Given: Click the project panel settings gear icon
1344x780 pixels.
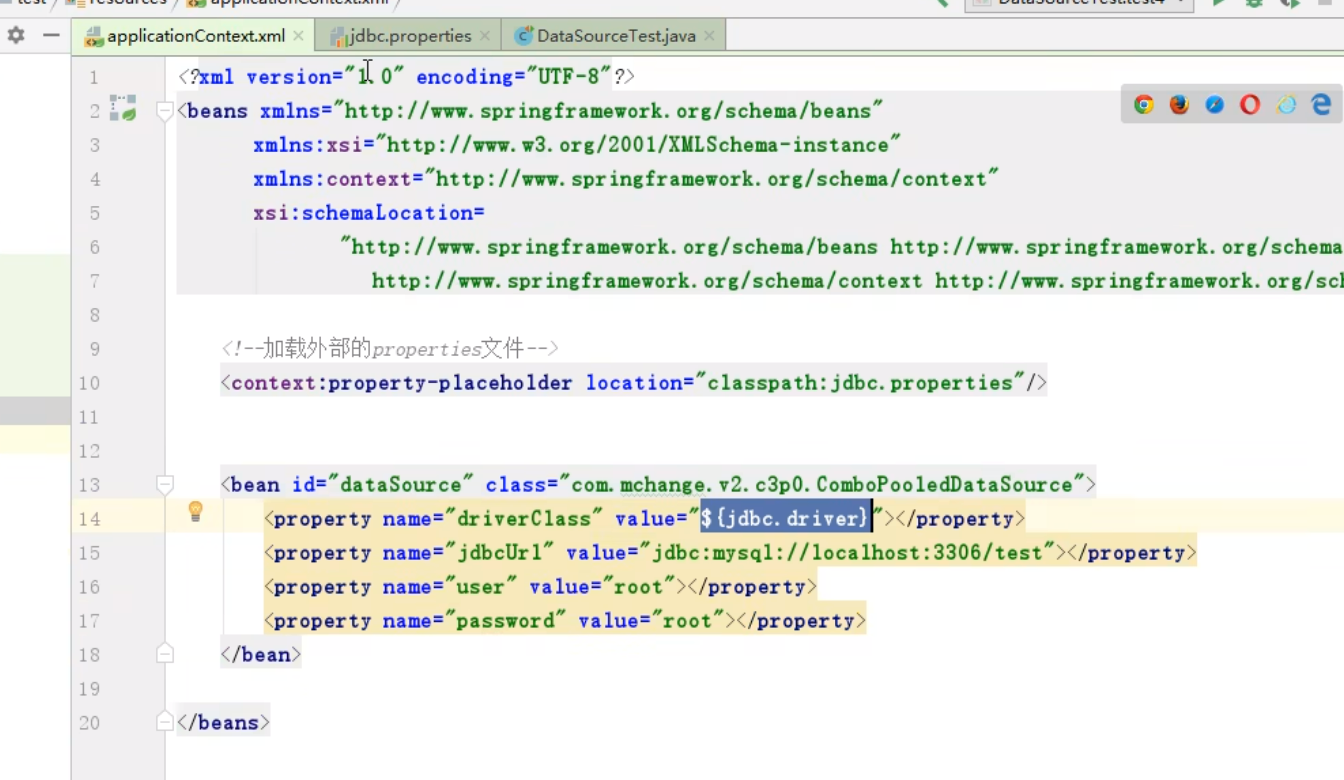Looking at the screenshot, I should (16, 36).
